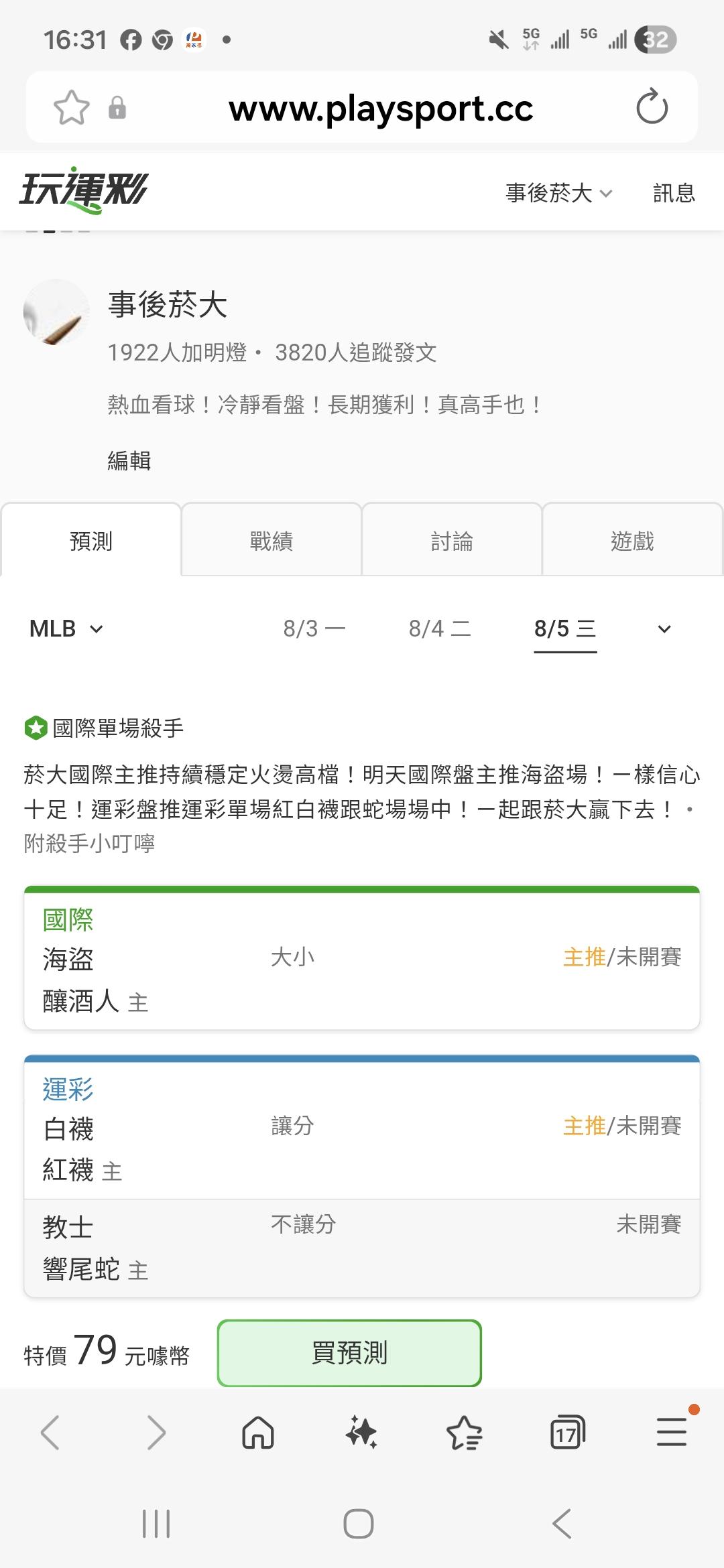Screen dimensions: 724x1568
Task: Open 訊息 messages in header
Action: click(x=674, y=193)
